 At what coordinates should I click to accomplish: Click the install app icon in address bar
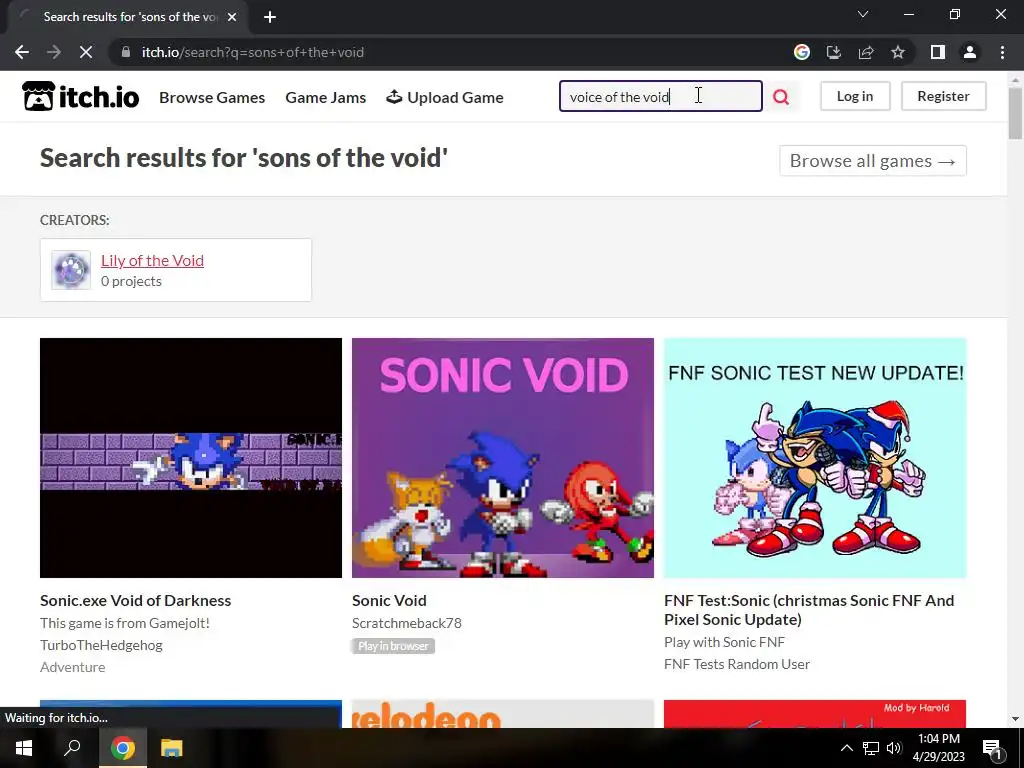click(833, 52)
